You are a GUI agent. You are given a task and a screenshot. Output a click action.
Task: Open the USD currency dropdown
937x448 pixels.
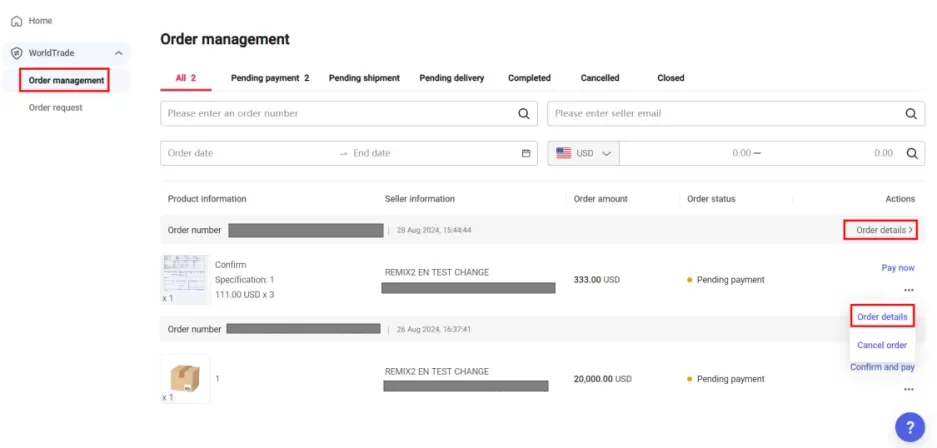click(584, 153)
